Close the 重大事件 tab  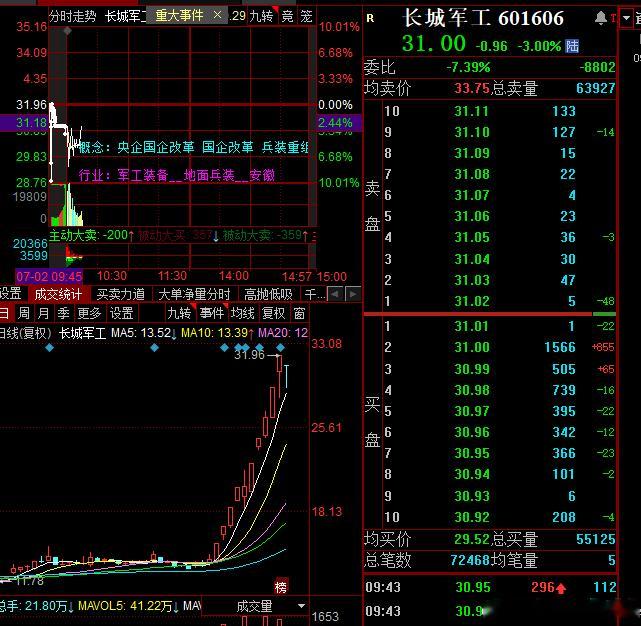[x=217, y=16]
